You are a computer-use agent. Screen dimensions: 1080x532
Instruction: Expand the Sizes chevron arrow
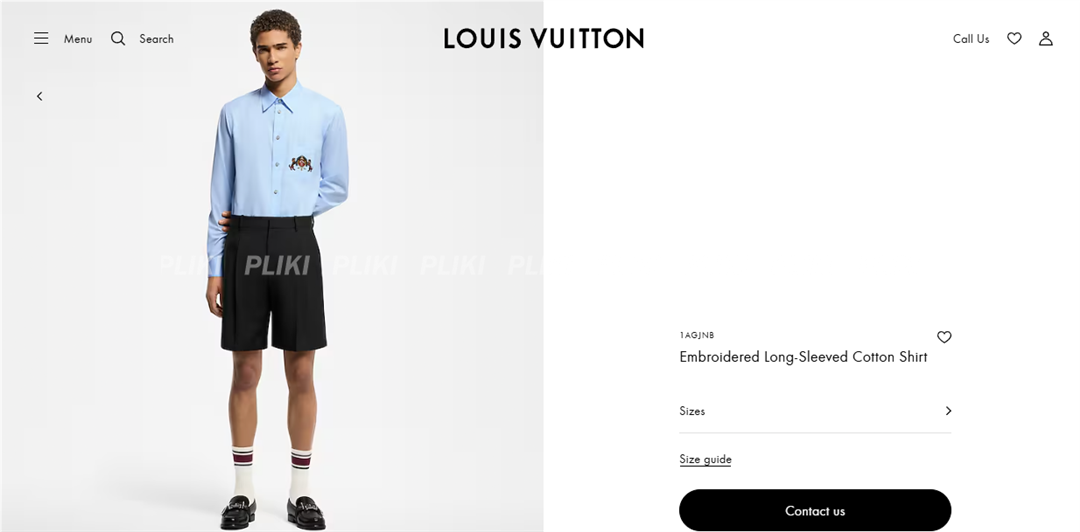948,411
